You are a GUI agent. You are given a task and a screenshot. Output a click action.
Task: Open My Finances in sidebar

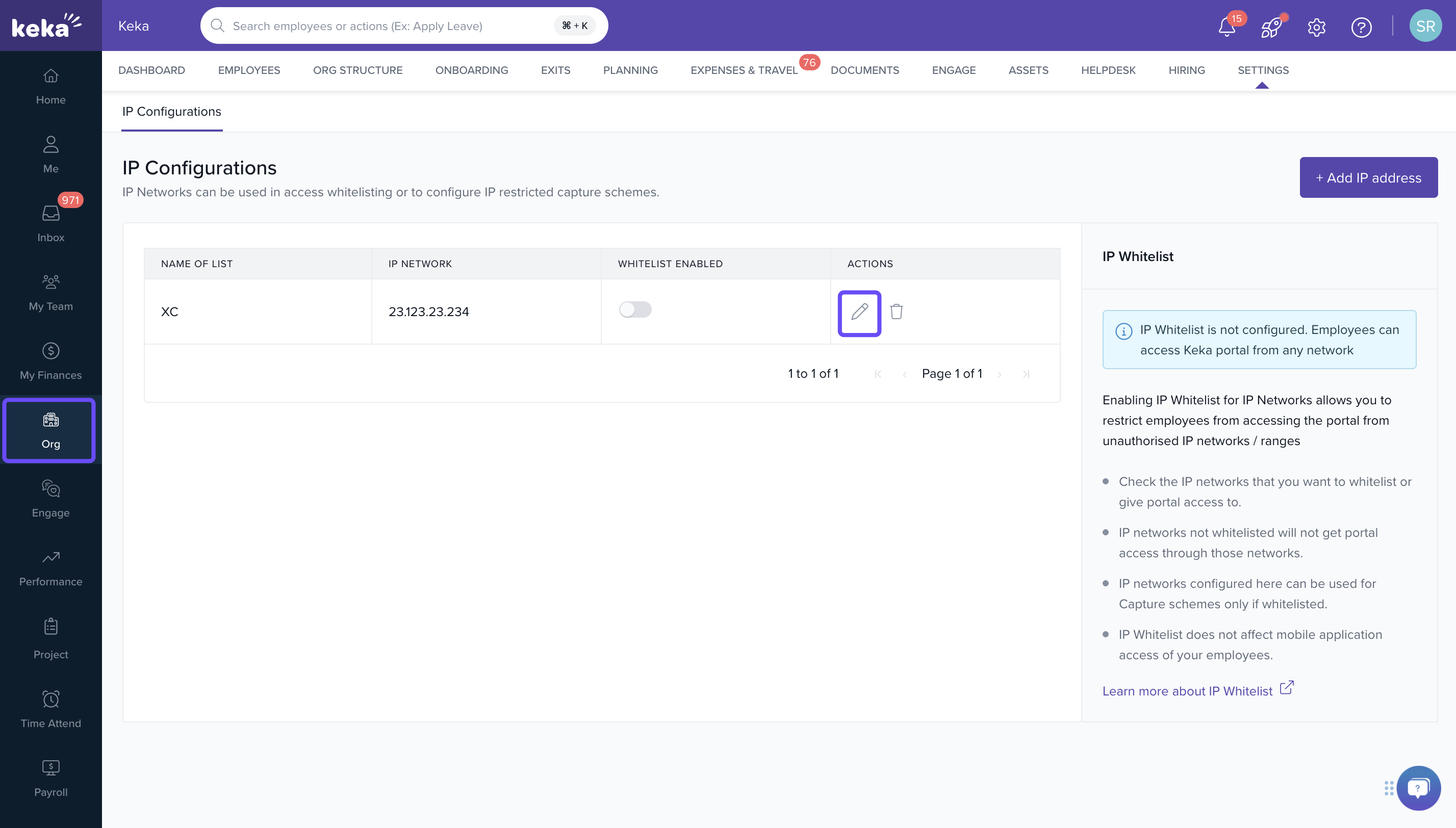50,360
